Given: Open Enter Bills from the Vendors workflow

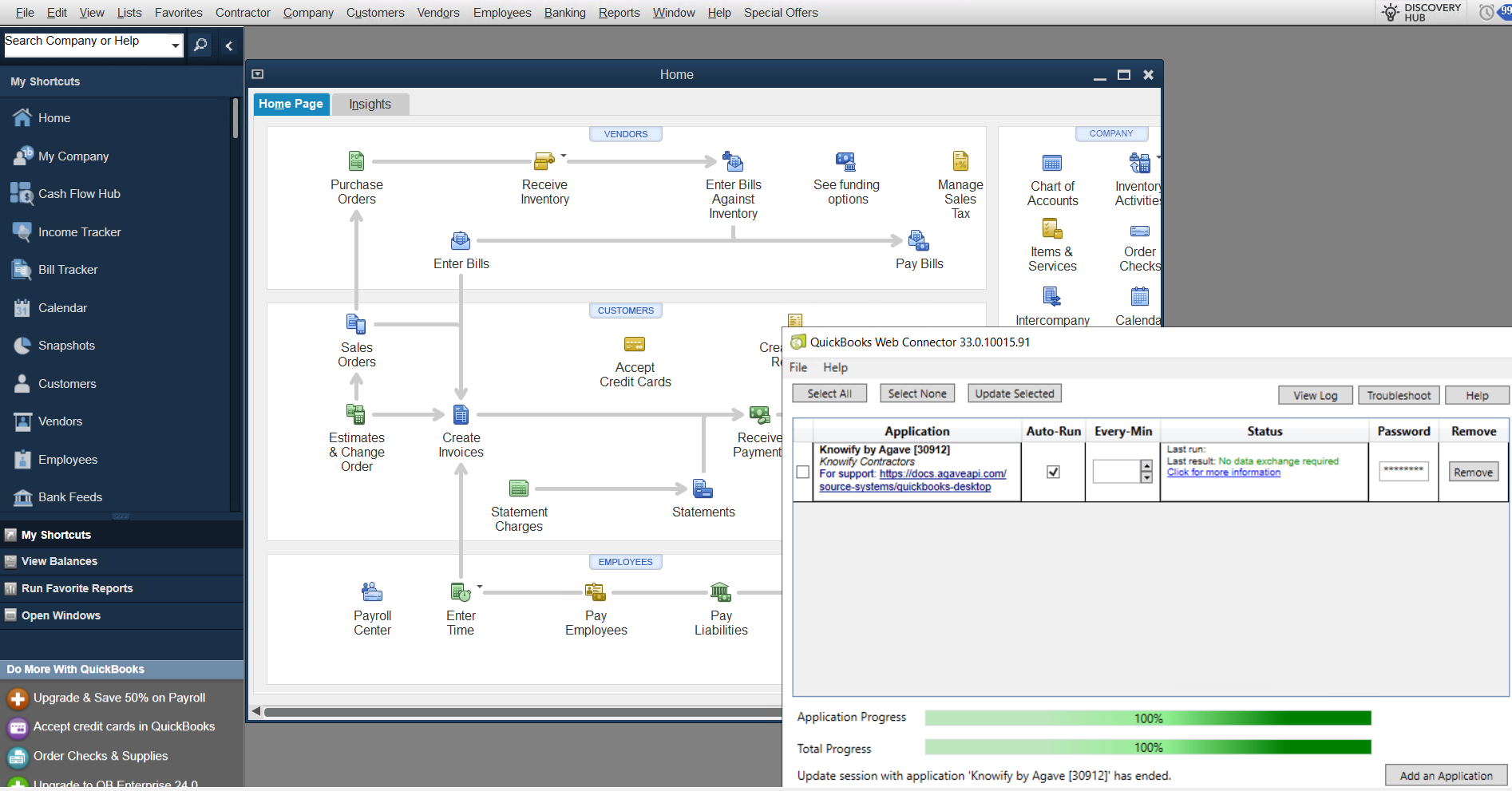Looking at the screenshot, I should [x=460, y=239].
